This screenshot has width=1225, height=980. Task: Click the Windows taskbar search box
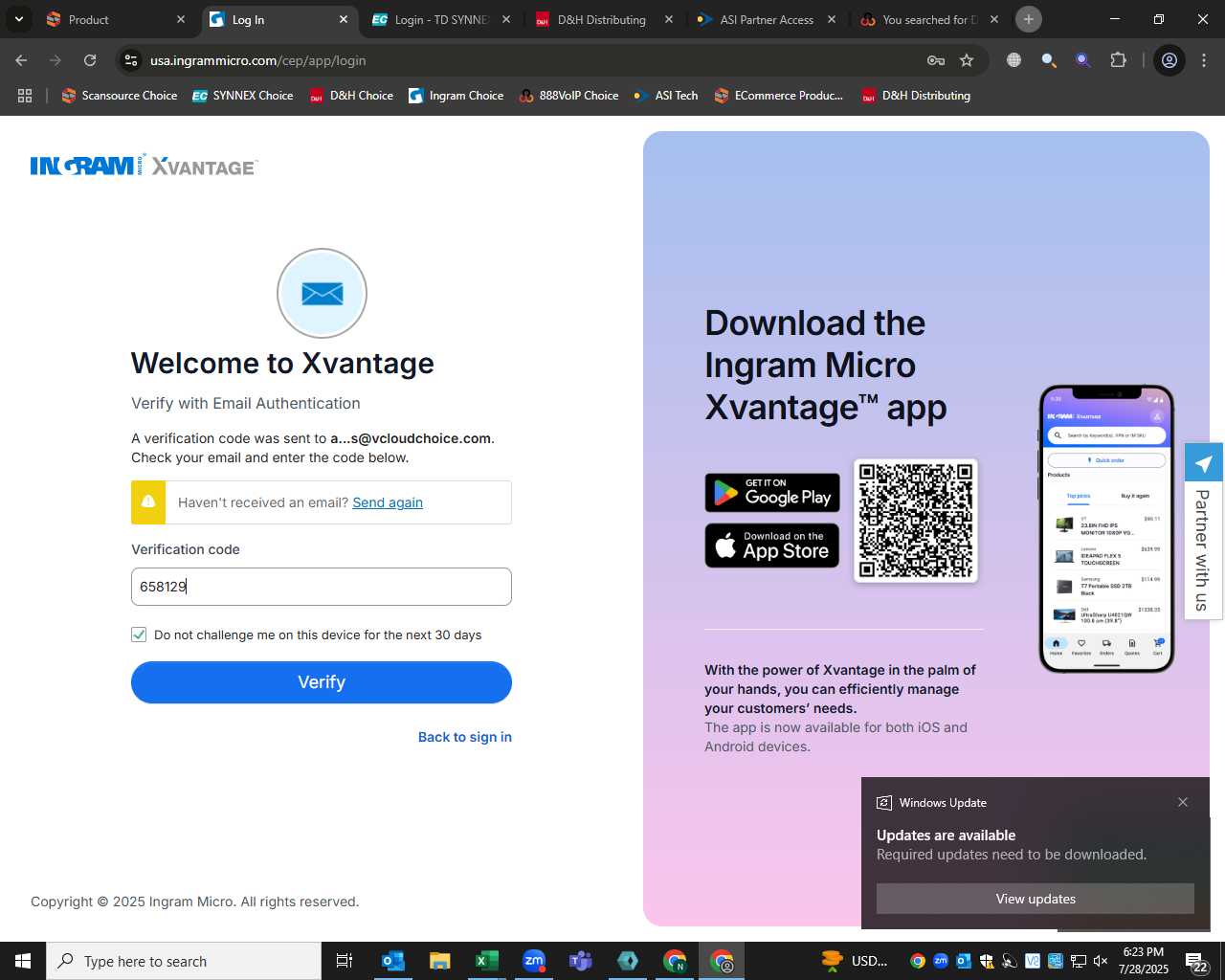point(184,961)
